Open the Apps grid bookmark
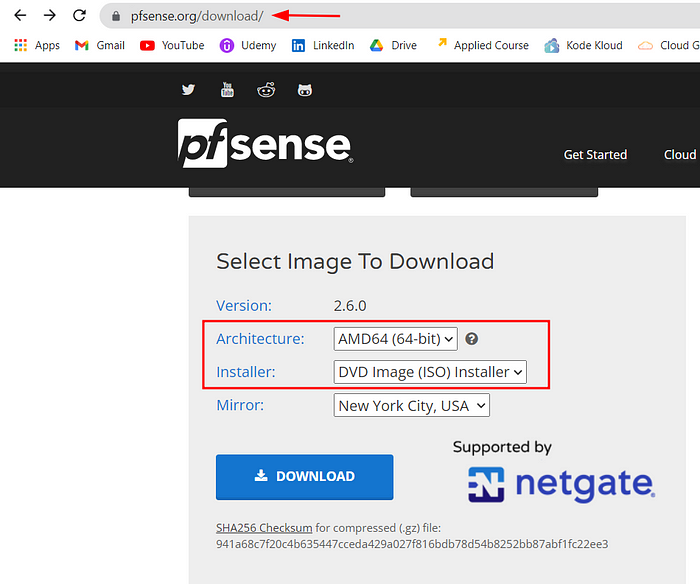700x584 pixels. (x=37, y=45)
